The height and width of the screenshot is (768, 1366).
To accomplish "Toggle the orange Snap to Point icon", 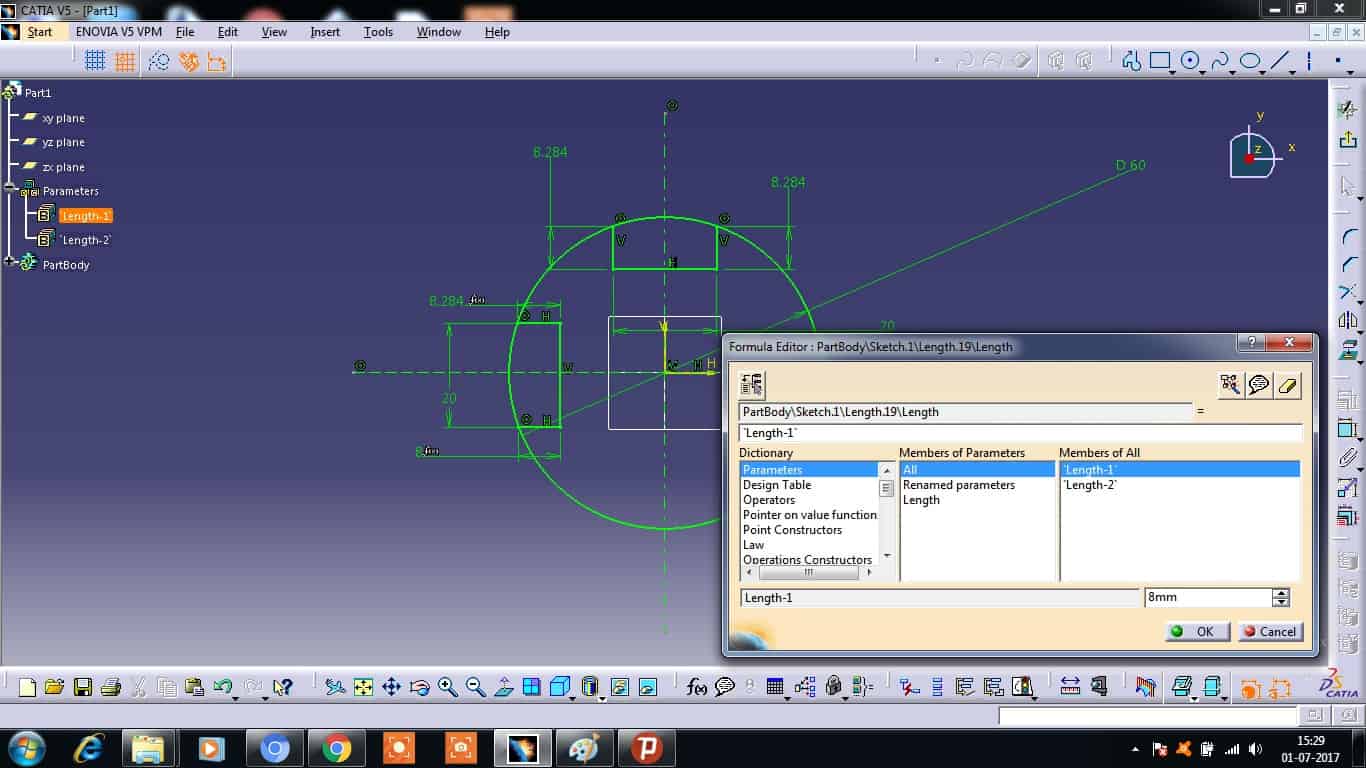I will 125,61.
